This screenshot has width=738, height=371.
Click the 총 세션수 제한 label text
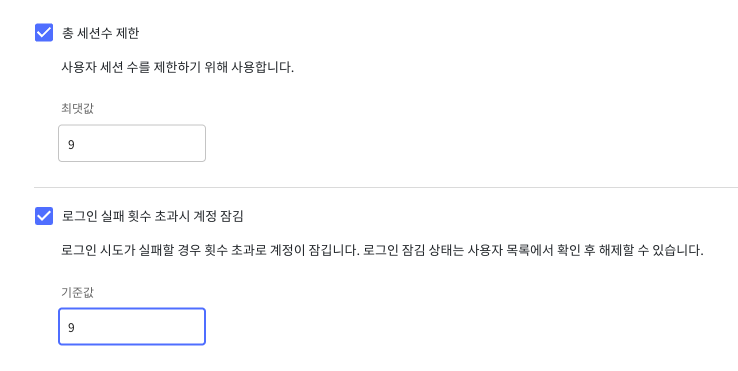(x=100, y=33)
